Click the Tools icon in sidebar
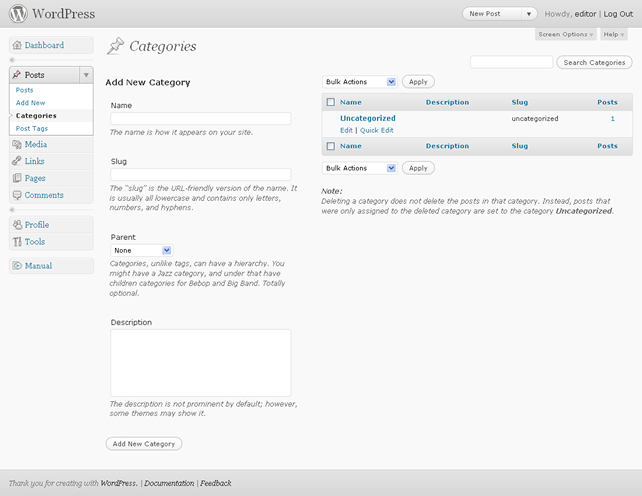Image resolution: width=642 pixels, height=496 pixels. [x=17, y=242]
